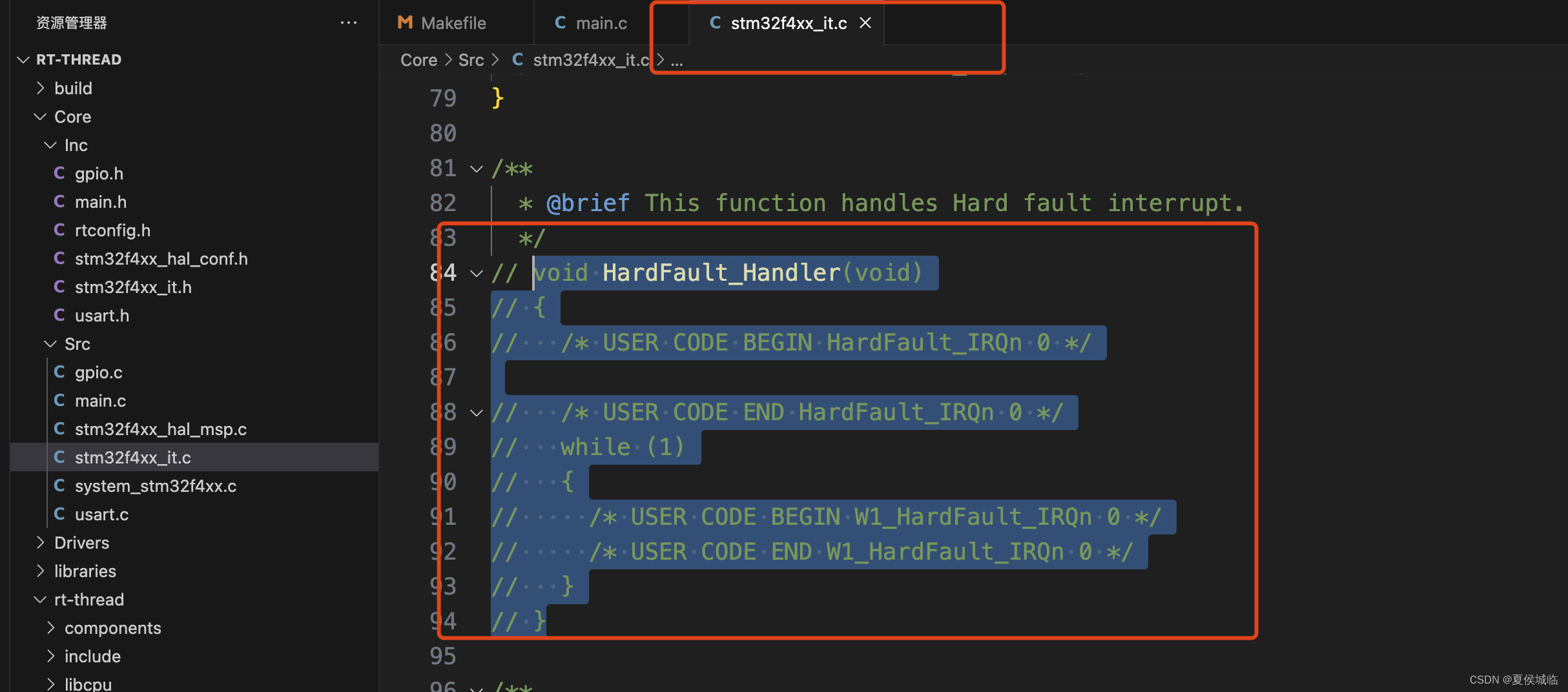Click line number 95 in the gutter
The image size is (1568, 692).
(443, 656)
